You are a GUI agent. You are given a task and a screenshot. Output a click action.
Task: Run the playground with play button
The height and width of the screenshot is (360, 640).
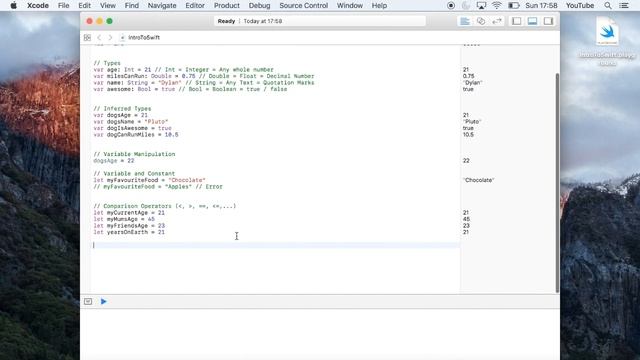pyautogui.click(x=104, y=302)
